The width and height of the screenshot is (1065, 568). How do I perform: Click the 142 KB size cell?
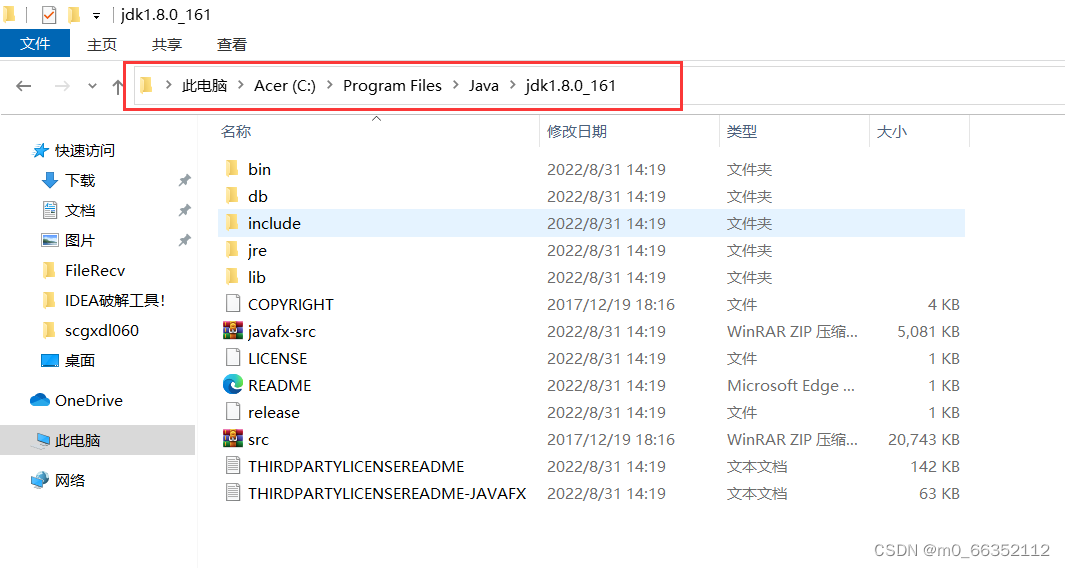(935, 467)
